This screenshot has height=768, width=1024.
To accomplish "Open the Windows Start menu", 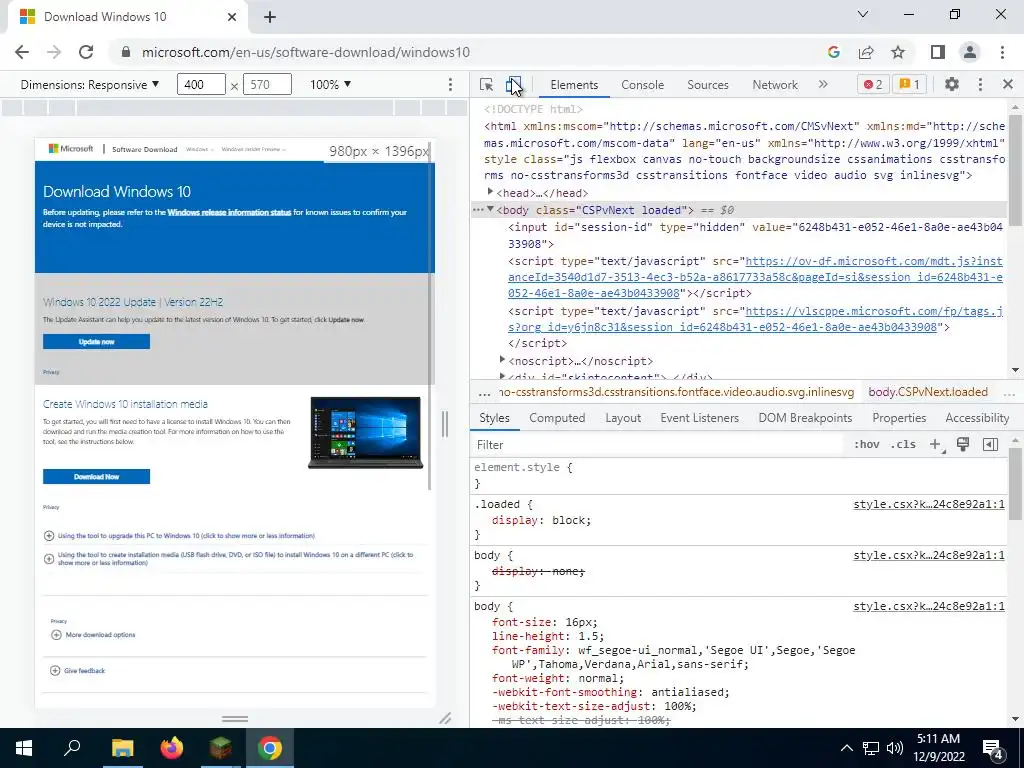I will pos(24,748).
